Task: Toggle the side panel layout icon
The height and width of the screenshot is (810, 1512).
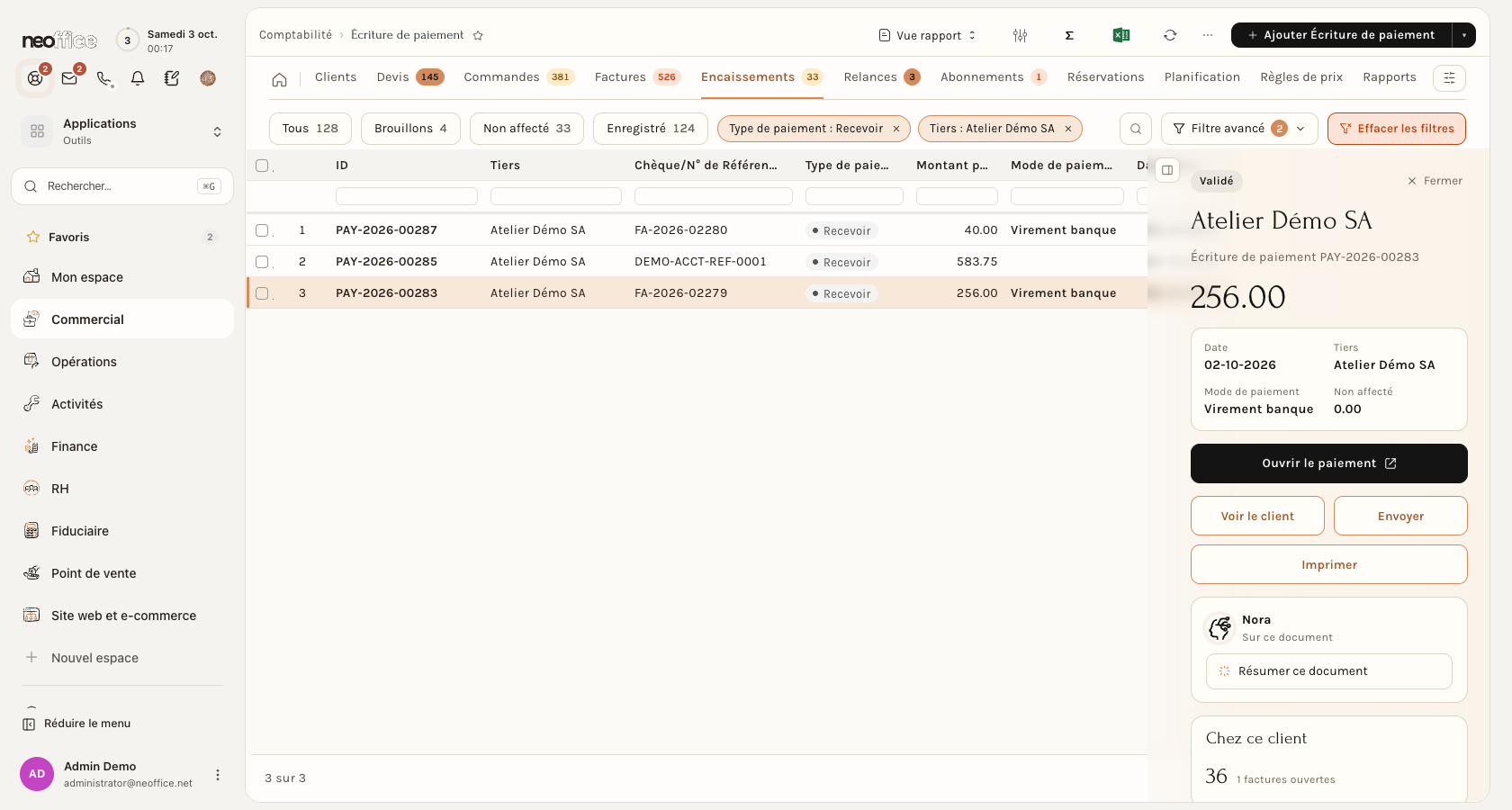Action: (x=1167, y=170)
